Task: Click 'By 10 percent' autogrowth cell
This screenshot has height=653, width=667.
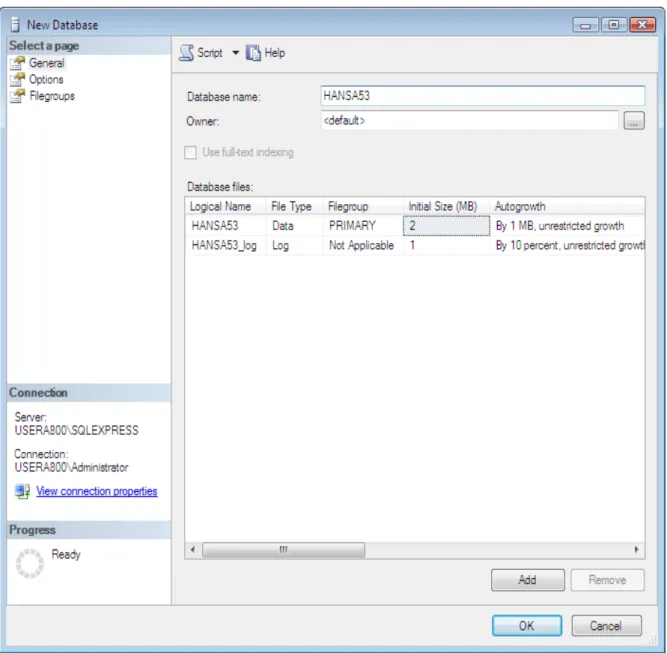Action: (x=567, y=245)
